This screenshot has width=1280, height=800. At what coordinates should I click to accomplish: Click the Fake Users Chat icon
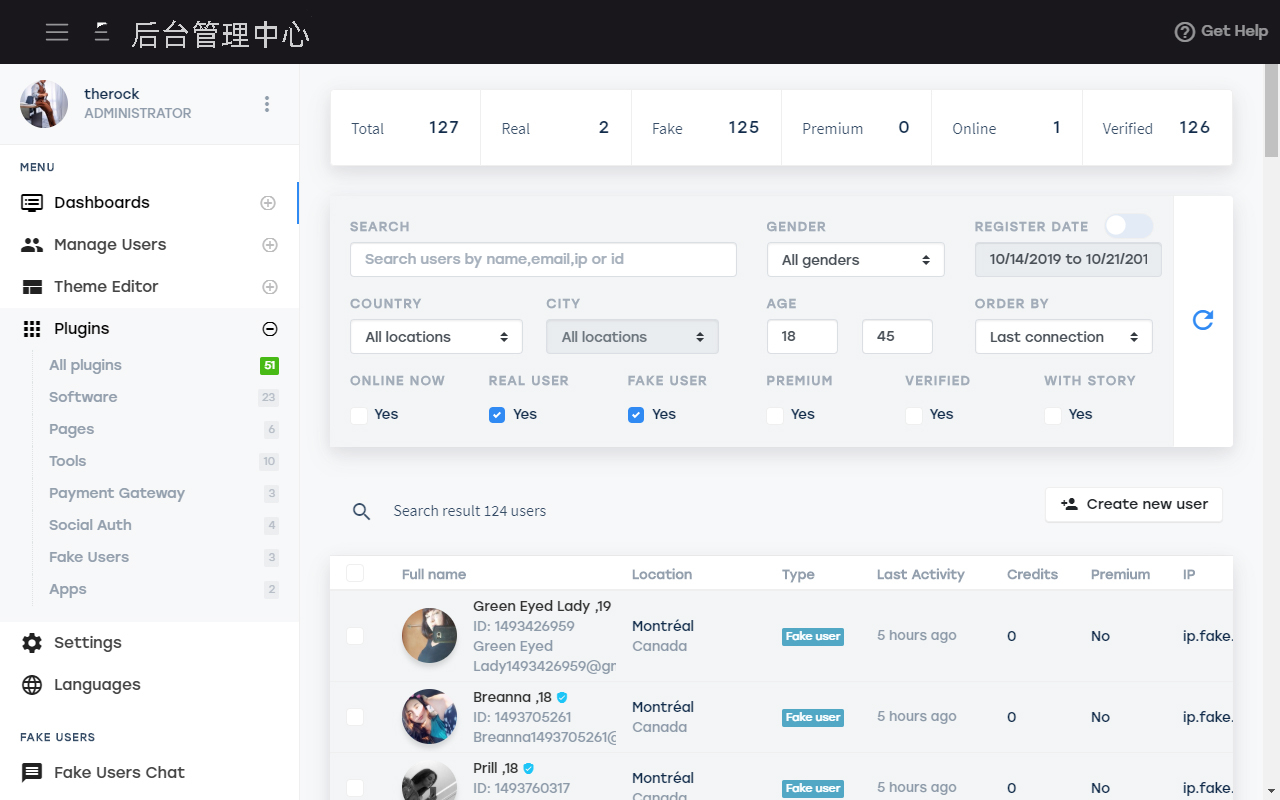click(32, 773)
